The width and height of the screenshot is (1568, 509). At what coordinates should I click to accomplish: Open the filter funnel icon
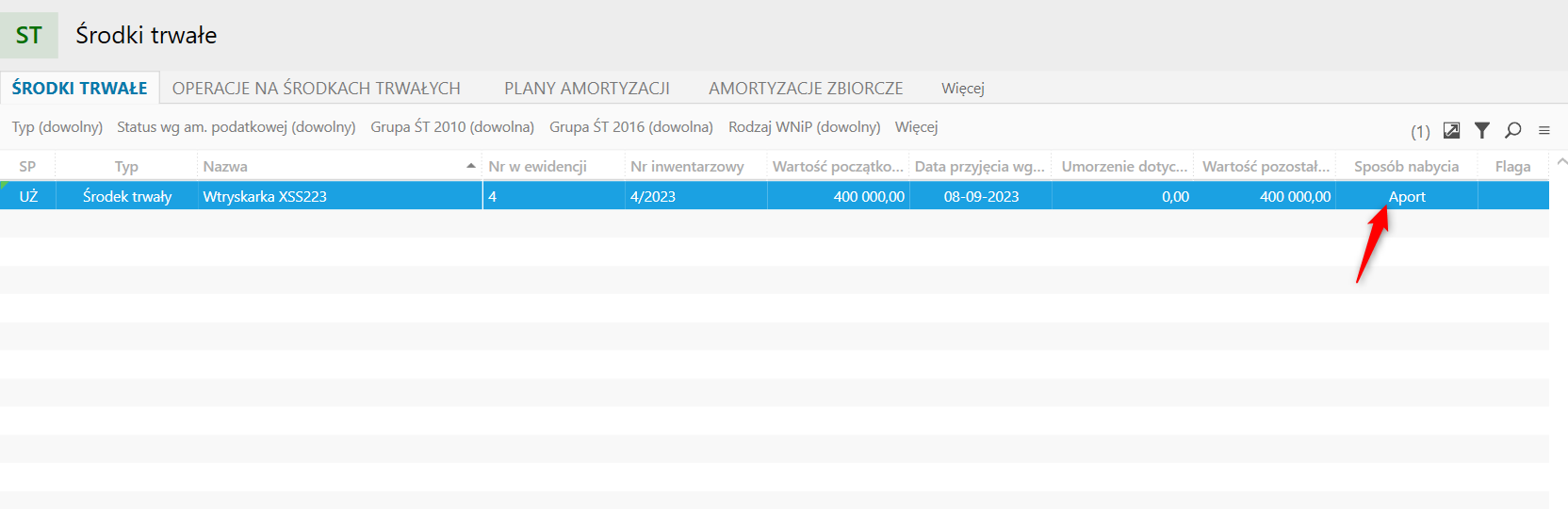pos(1482,130)
